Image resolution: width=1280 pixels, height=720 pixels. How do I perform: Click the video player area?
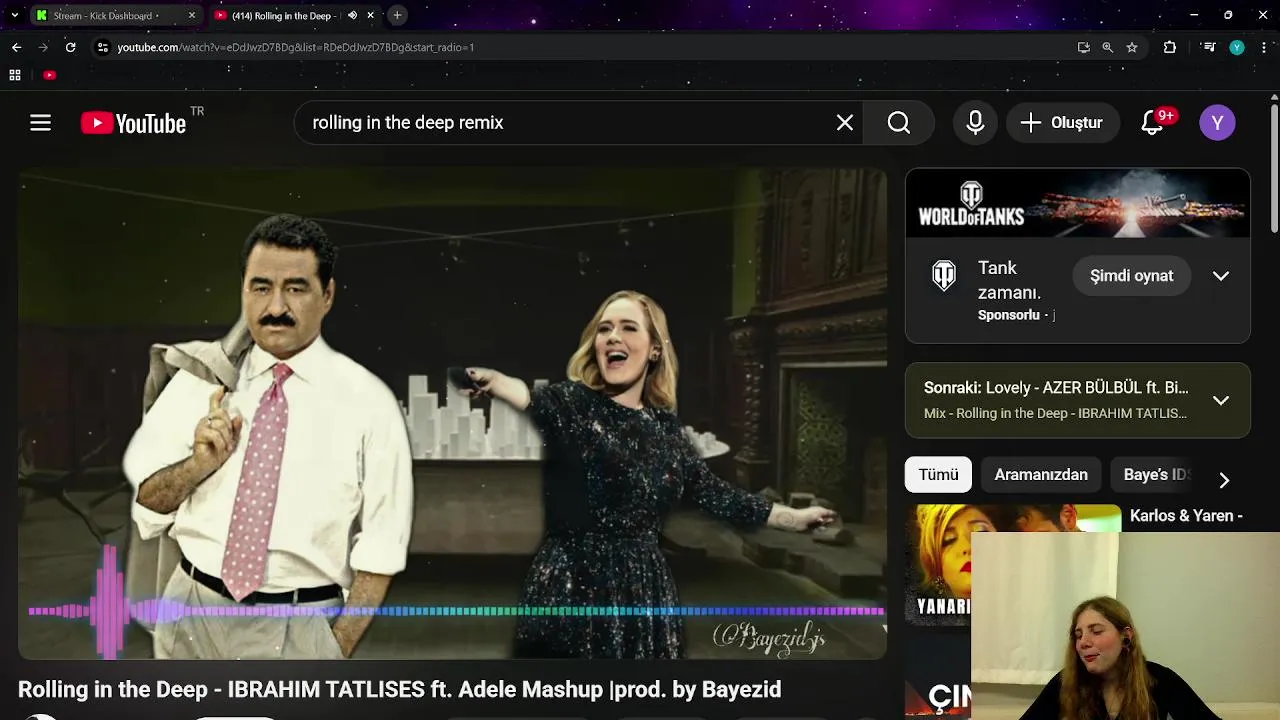[x=452, y=414]
